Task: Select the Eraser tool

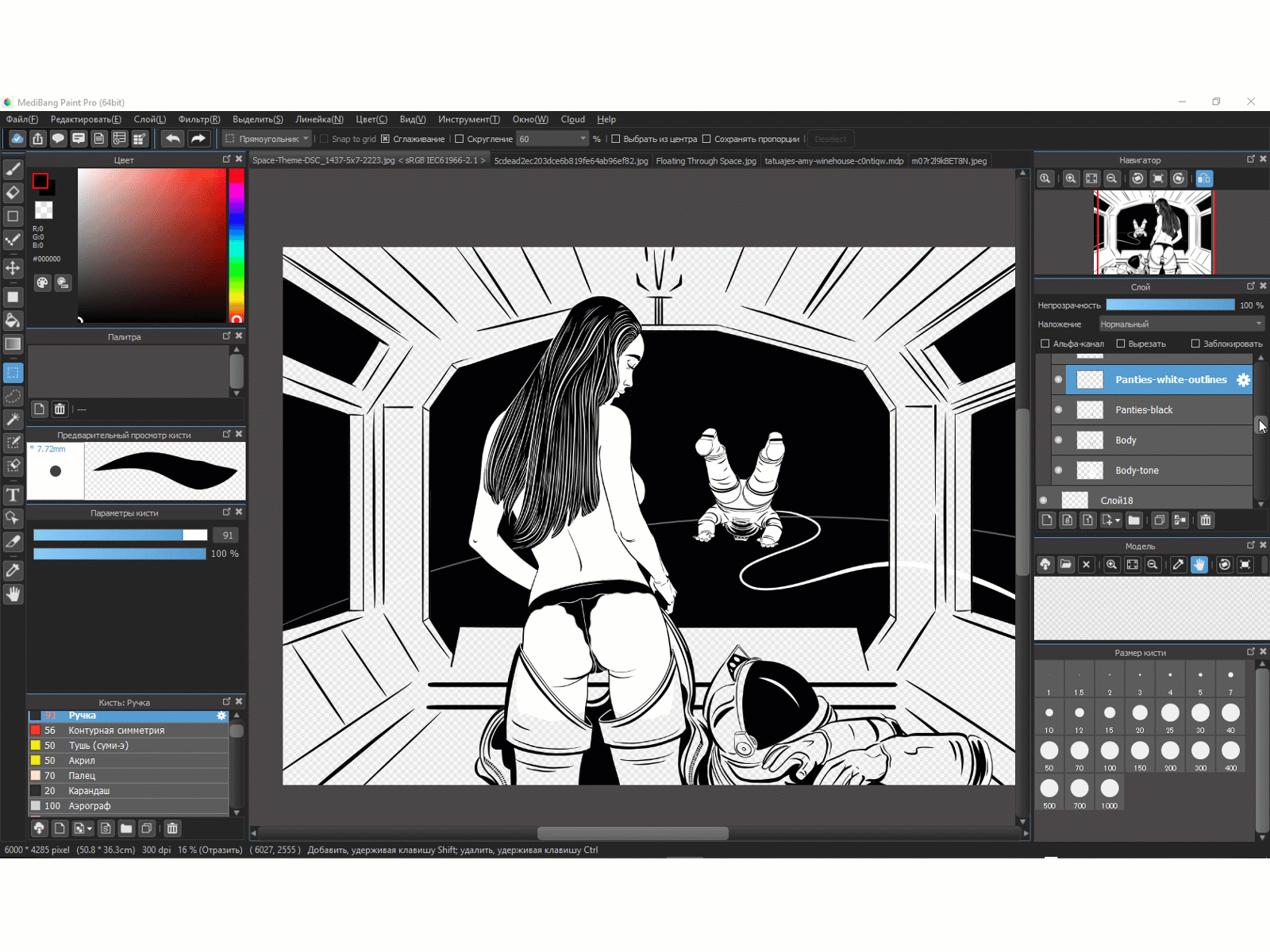Action: 13,193
